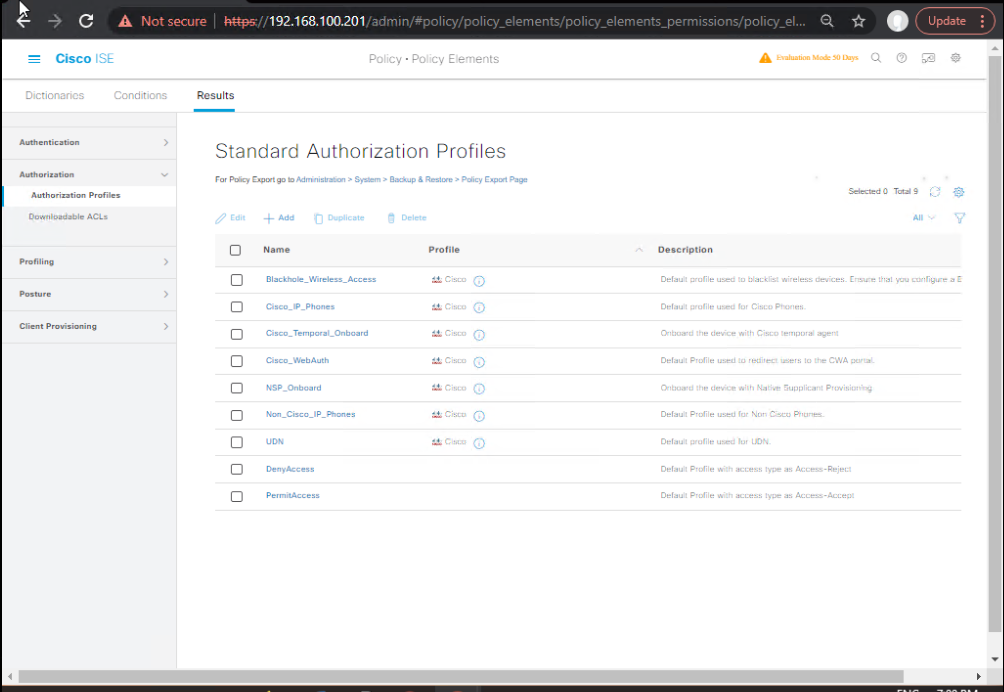Screen dimensions: 1004x692
Task: Click the browser forward arrow
Action: (x=55, y=21)
